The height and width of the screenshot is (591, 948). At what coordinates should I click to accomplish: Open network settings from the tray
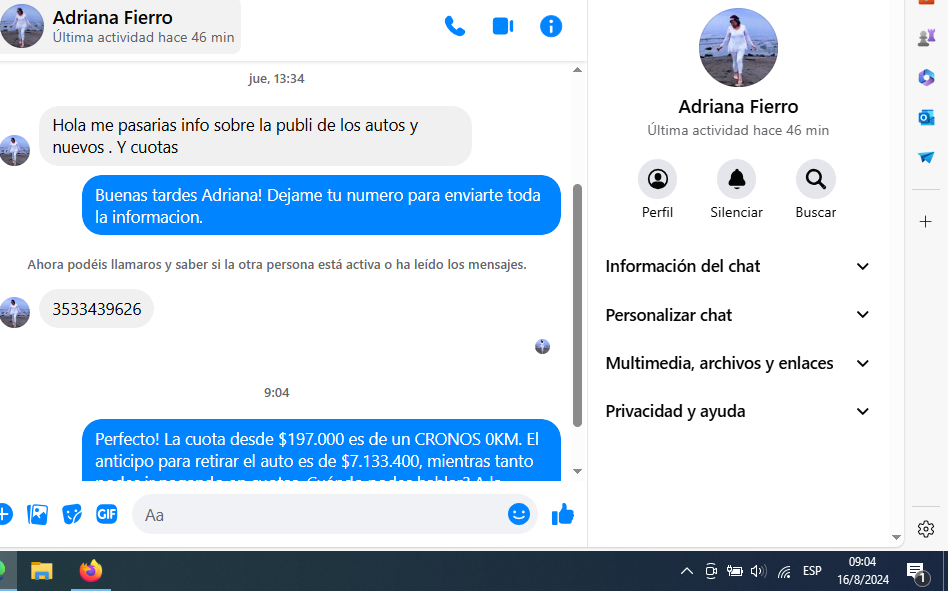pyautogui.click(x=784, y=571)
